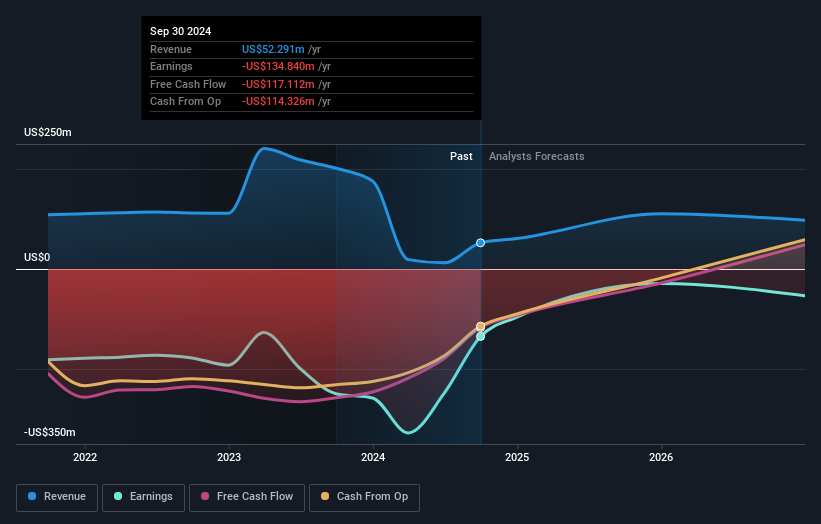Click the orange Cash From Op data point

[480, 327]
